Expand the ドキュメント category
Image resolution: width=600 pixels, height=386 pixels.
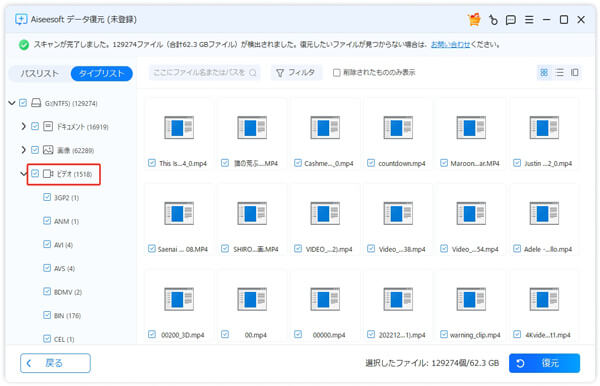tap(23, 126)
